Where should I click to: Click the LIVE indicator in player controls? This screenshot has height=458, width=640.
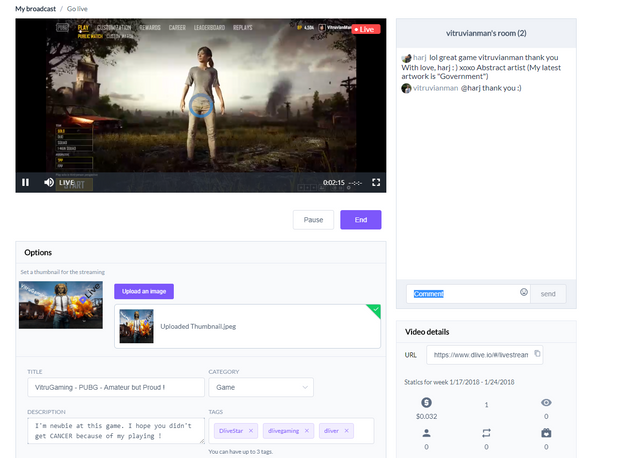click(67, 182)
